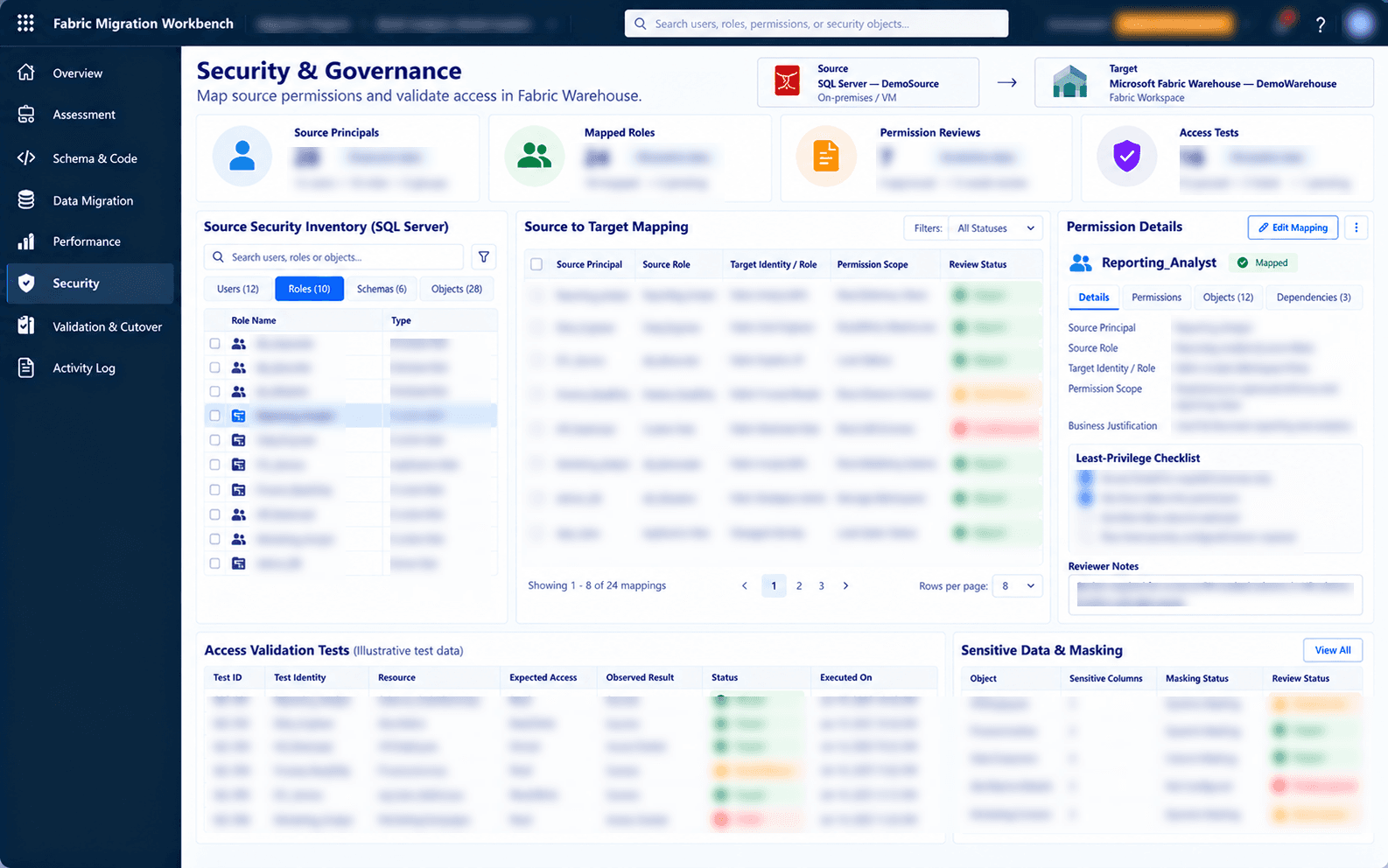Screen dimensions: 1388x868
Task: Switch to the Schemas (6) tab
Action: pos(382,289)
